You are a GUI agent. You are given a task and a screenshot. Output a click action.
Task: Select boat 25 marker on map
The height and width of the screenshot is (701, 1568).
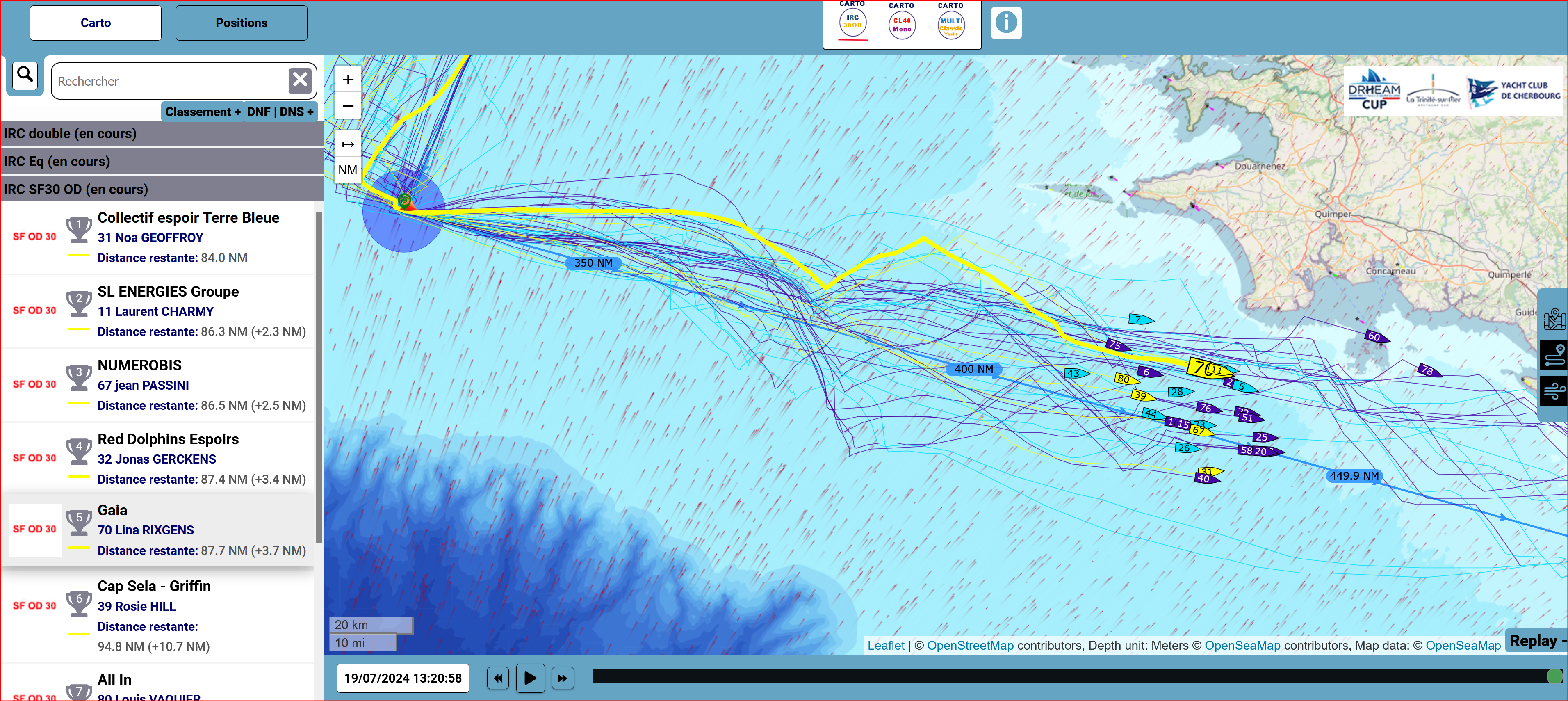[x=1264, y=437]
